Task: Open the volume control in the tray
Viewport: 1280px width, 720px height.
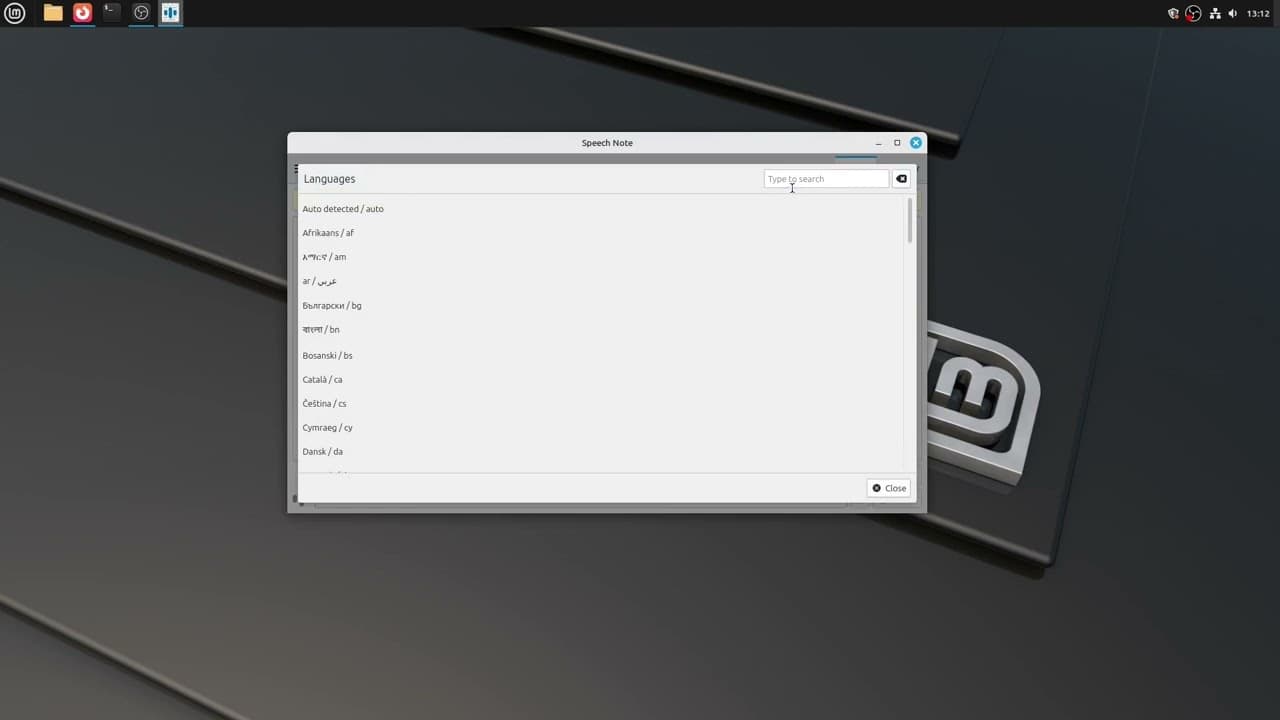Action: (1233, 14)
